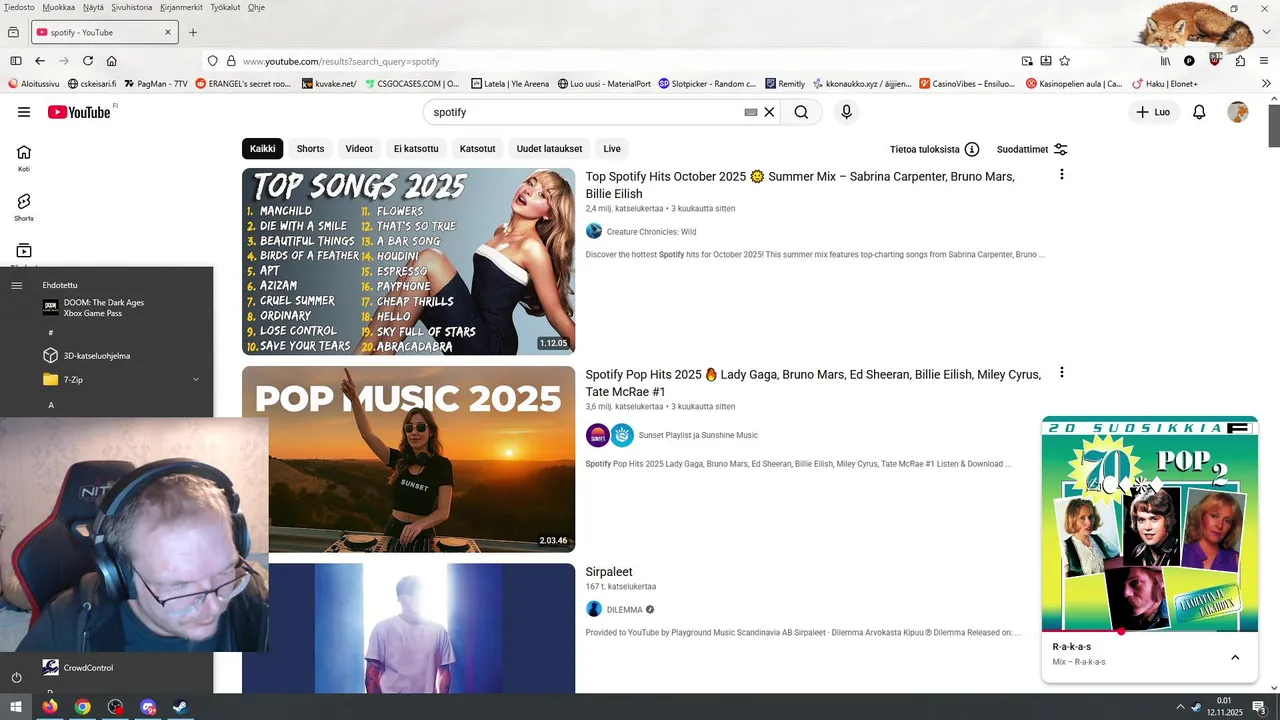Open the Suodattimet filters panel
This screenshot has height=720, width=1280.
coord(1032,149)
